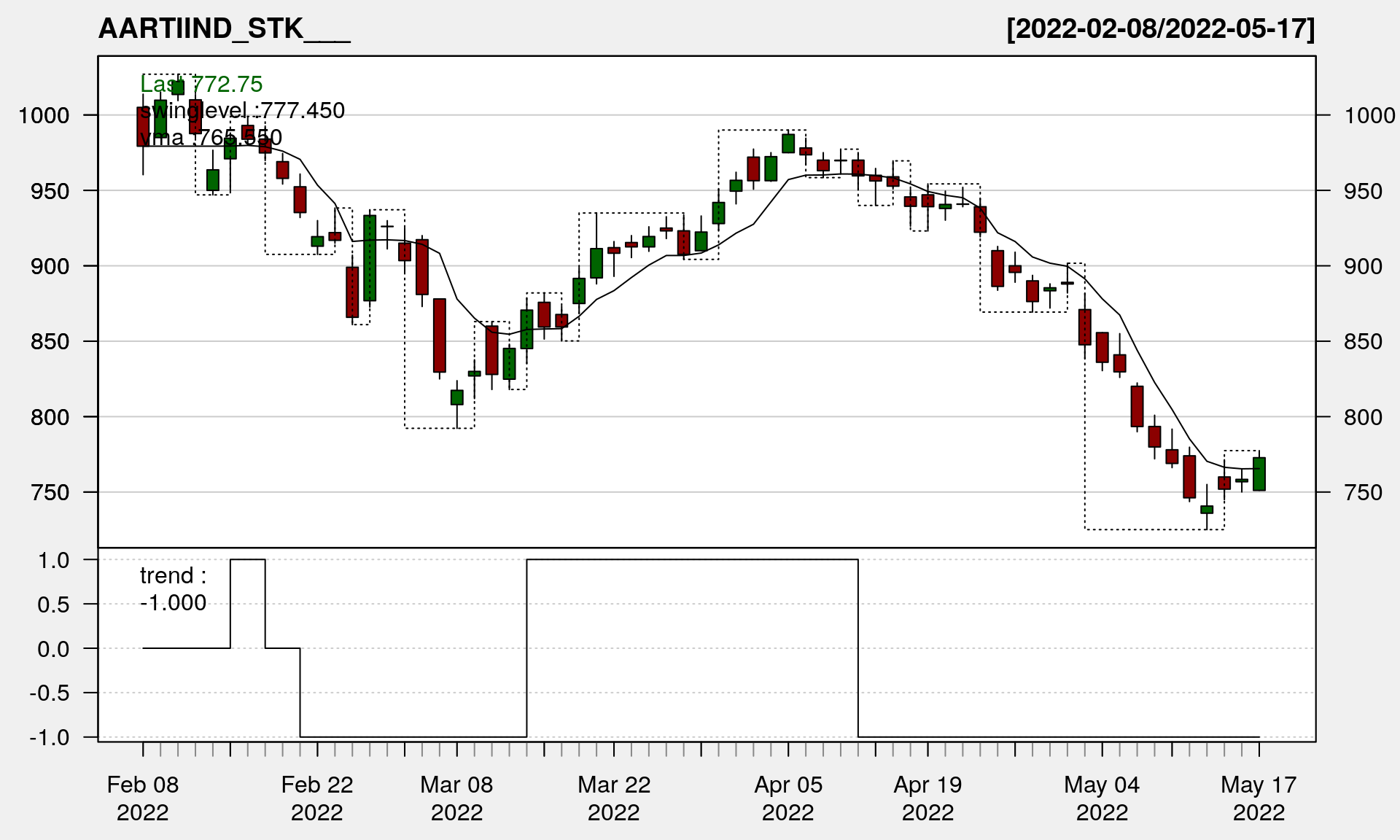Image resolution: width=1400 pixels, height=840 pixels.
Task: Click the Apr 19 2022 axis label
Action: 927,798
